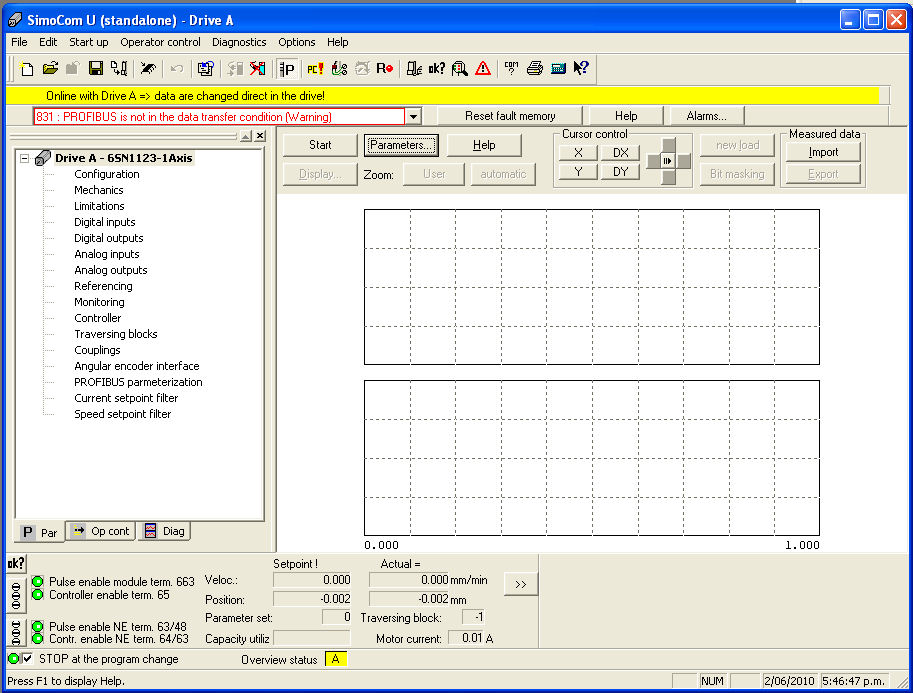Click the blue windows icon after undo
The width and height of the screenshot is (913, 693).
pyautogui.click(x=205, y=69)
